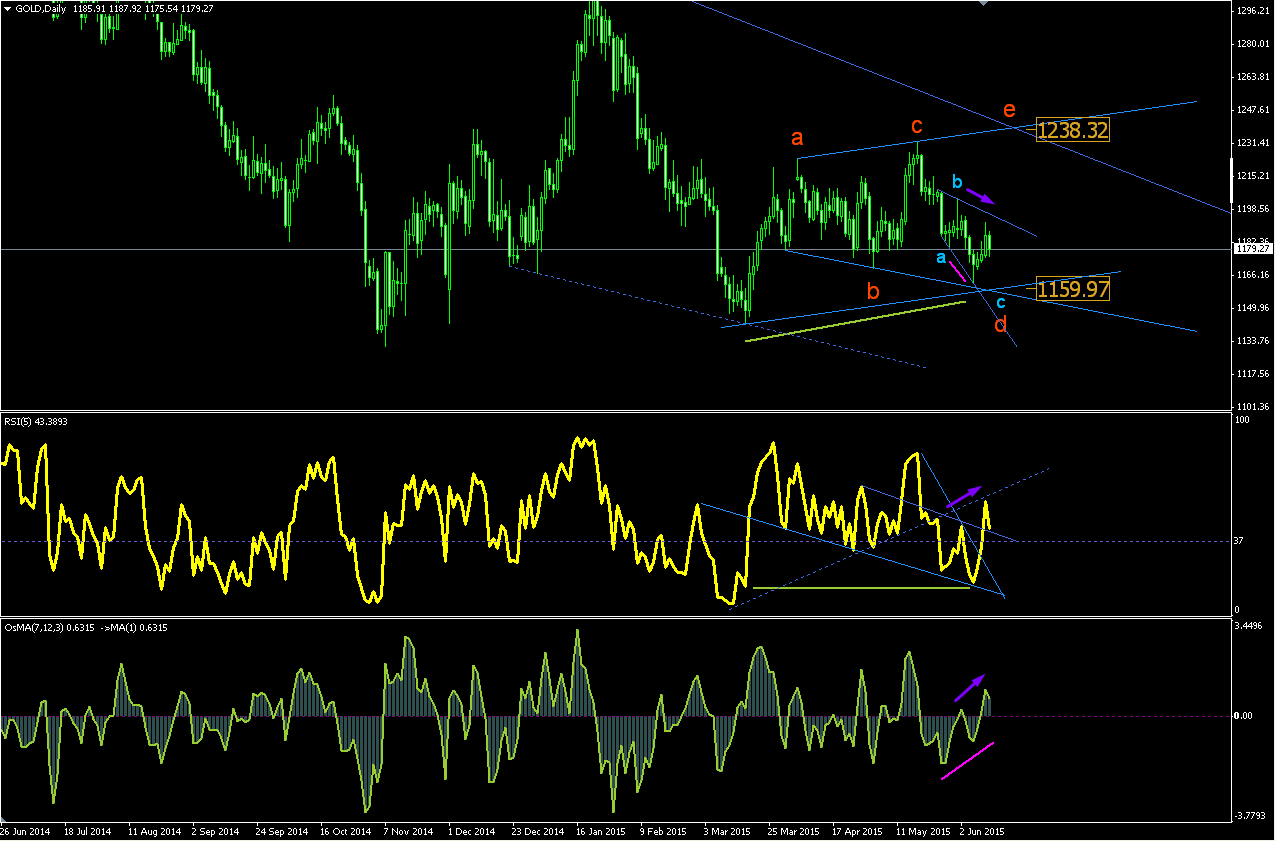The height and width of the screenshot is (841, 1275).
Task: Click the GOLD,Daily chart title
Action: coord(40,7)
